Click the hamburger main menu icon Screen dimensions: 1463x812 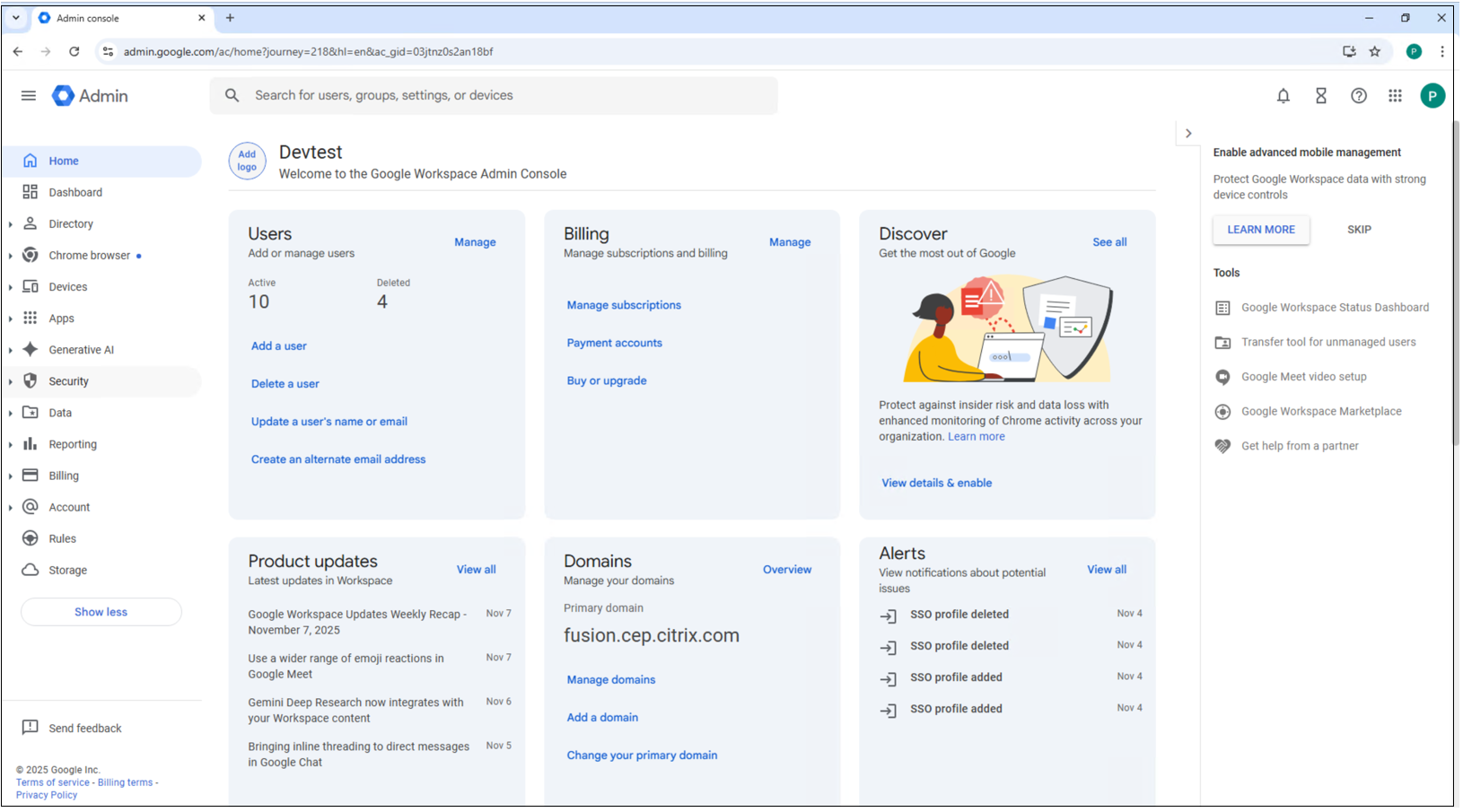coord(29,96)
